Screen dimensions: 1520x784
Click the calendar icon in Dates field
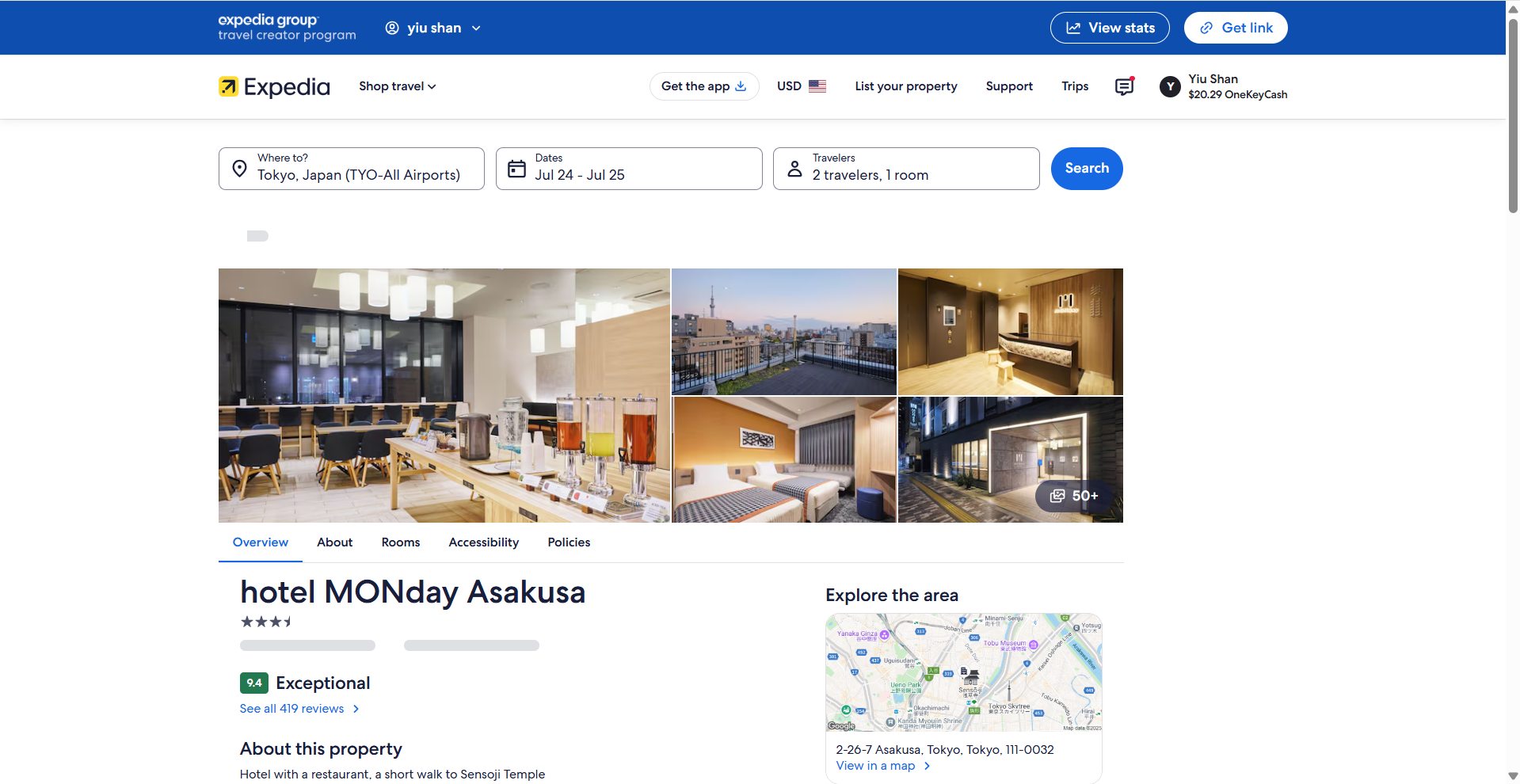coord(516,169)
